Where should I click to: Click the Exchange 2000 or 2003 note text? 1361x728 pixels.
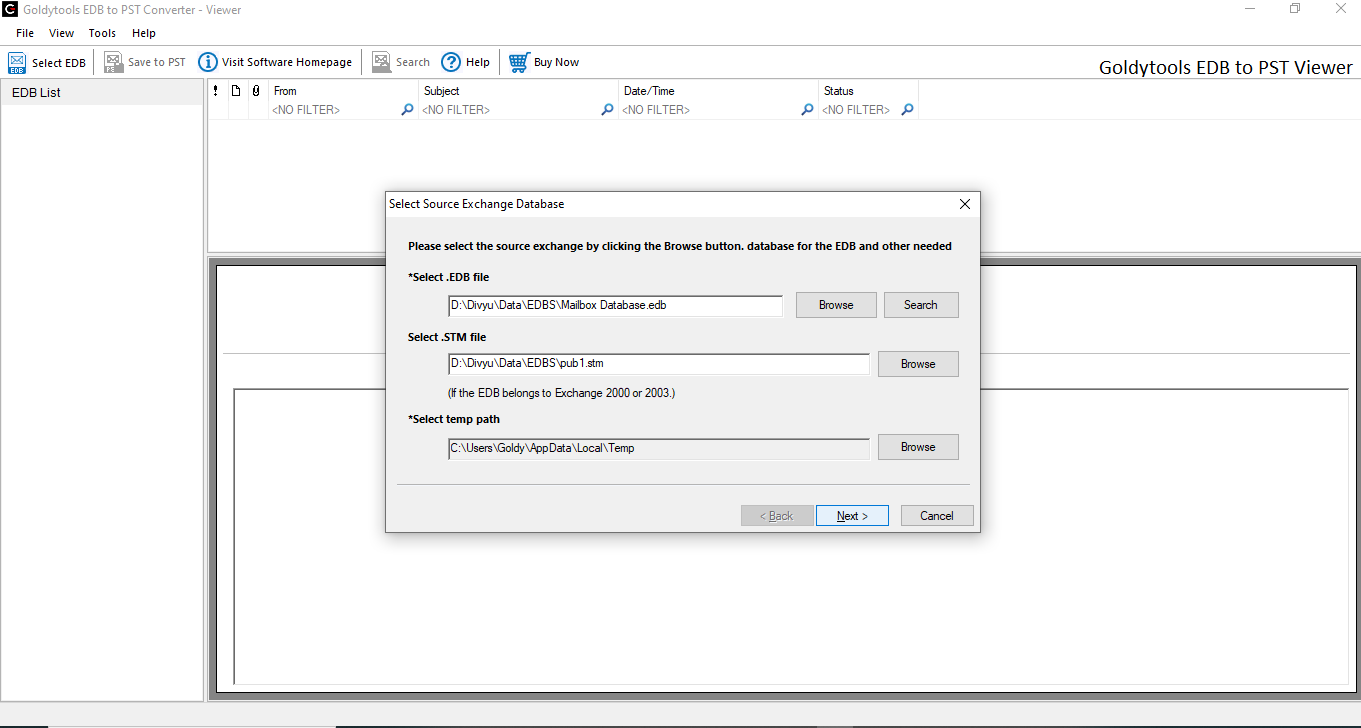pos(562,393)
